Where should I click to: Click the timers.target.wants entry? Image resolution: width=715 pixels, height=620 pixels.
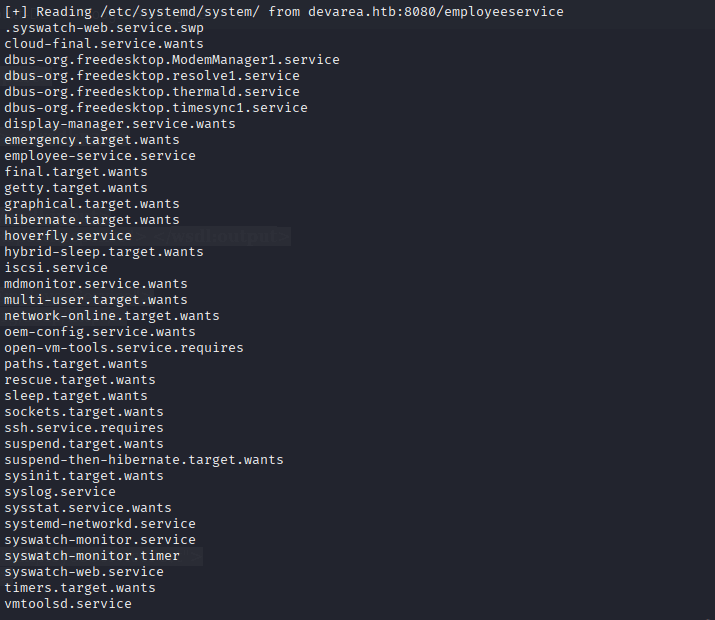coord(80,588)
